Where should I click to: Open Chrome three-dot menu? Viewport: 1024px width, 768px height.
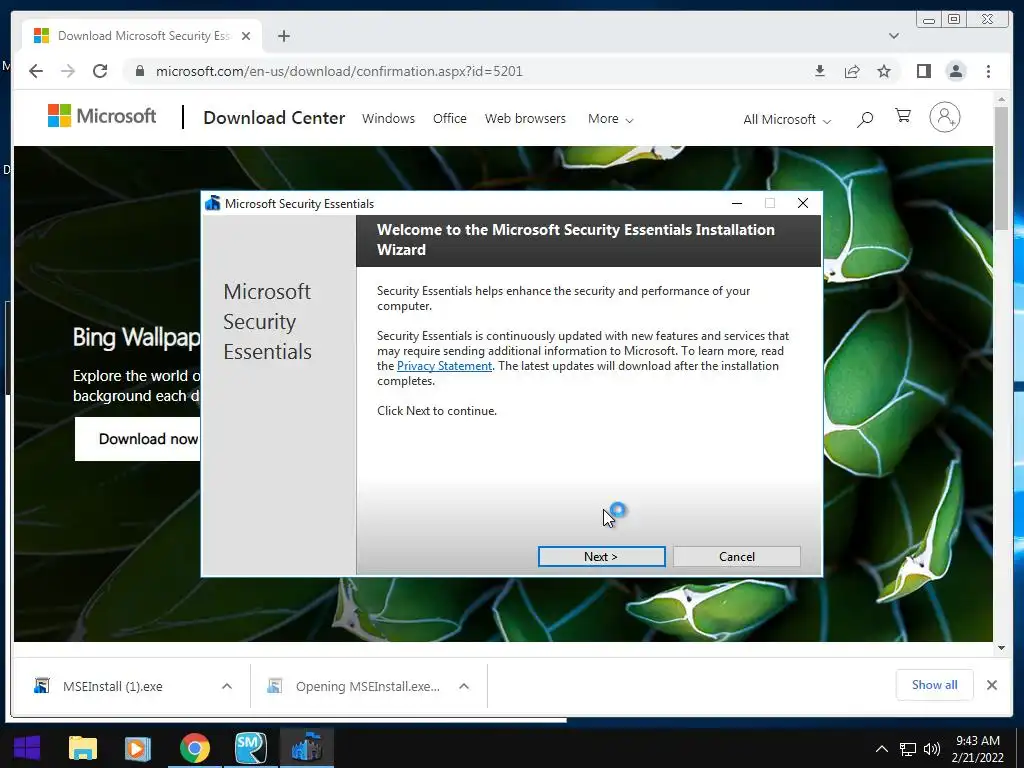pyautogui.click(x=988, y=71)
